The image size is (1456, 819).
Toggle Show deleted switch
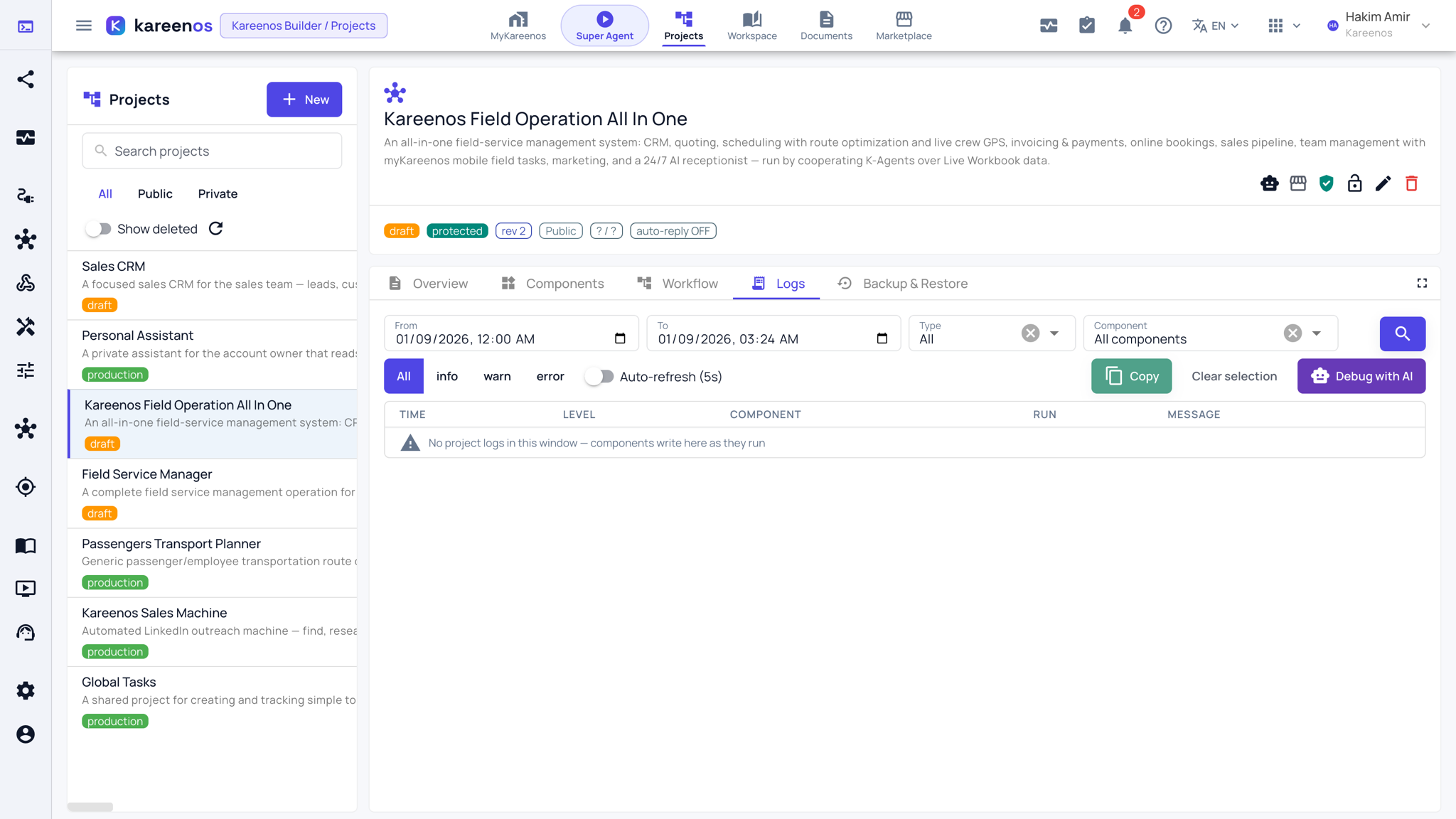click(x=98, y=229)
